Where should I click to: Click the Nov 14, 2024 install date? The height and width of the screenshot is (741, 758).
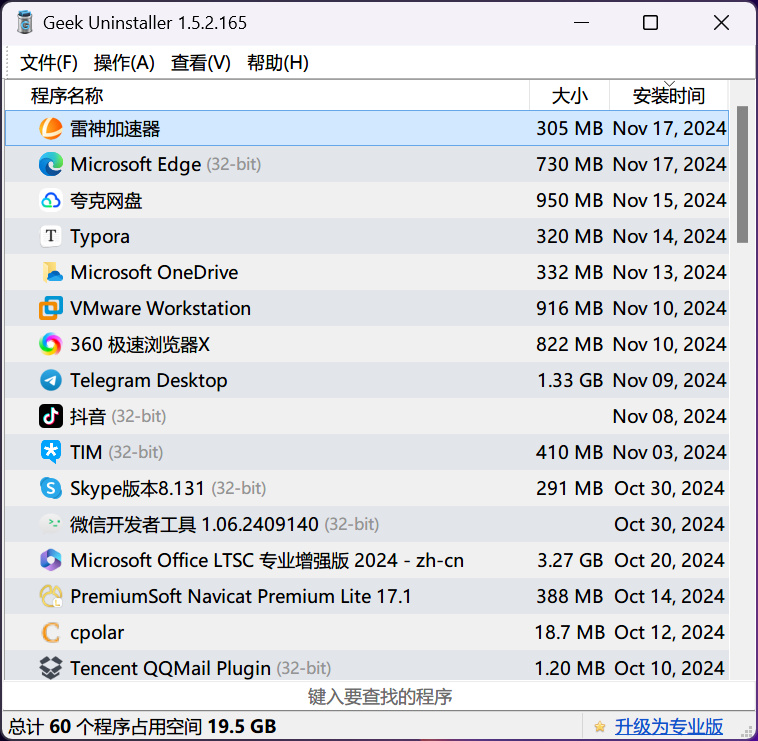tap(670, 236)
